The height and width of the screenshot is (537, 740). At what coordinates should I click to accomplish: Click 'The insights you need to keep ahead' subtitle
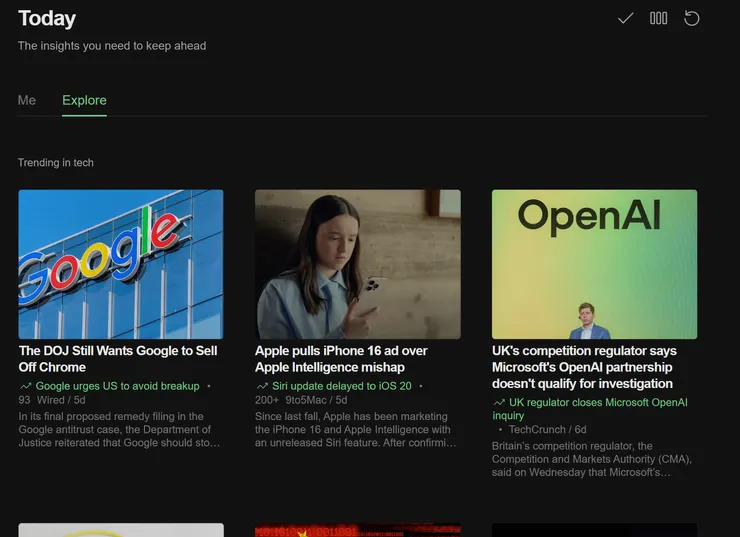(112, 46)
